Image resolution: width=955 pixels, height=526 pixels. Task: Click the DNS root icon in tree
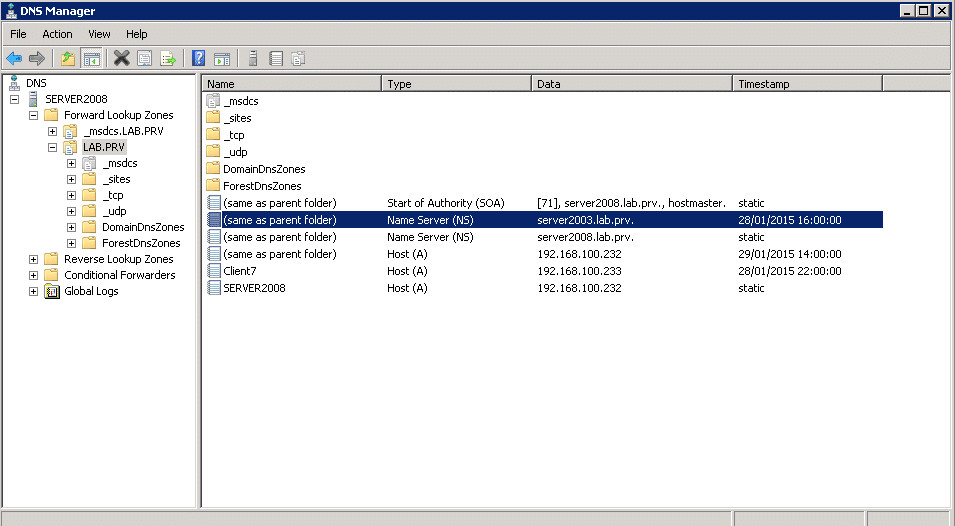(14, 83)
